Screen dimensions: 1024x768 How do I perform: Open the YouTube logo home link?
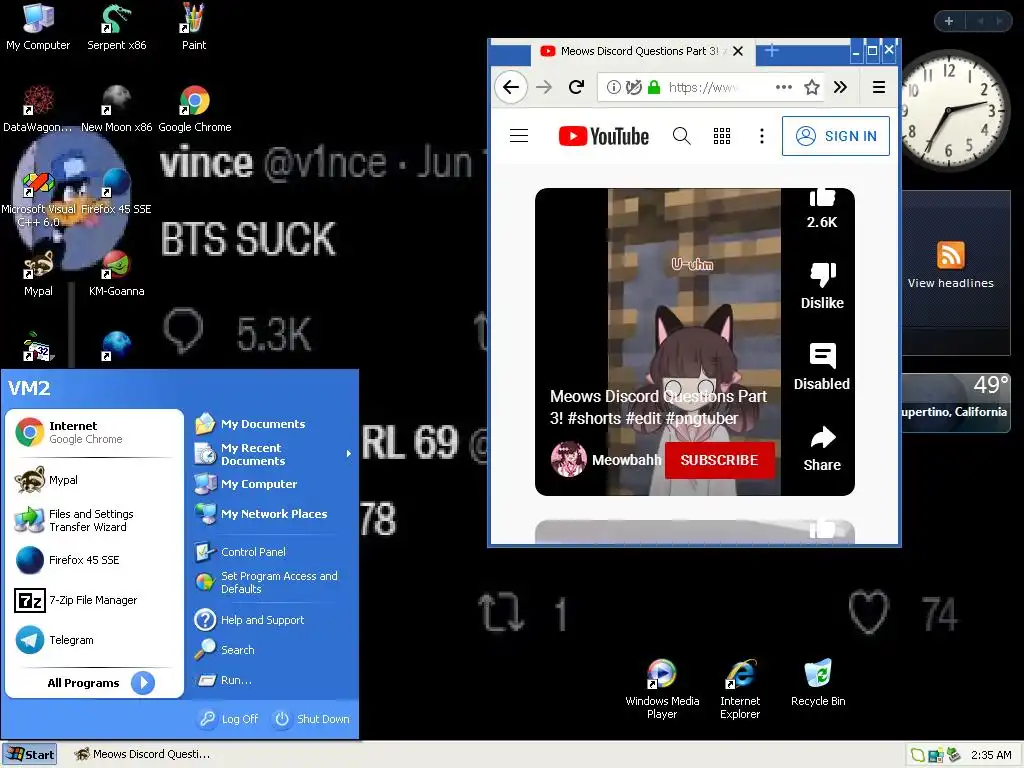tap(604, 136)
